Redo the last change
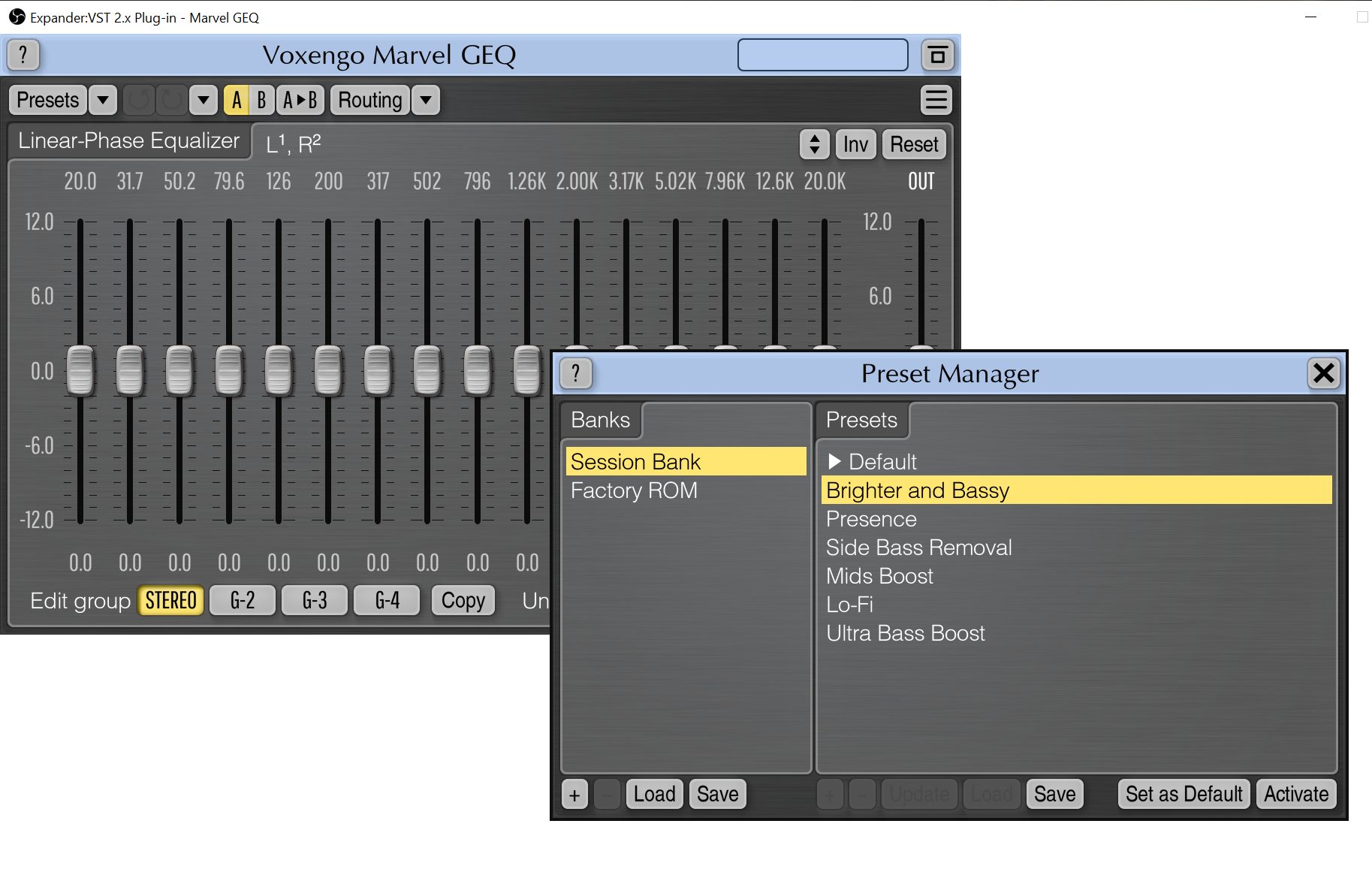This screenshot has width=1372, height=872. [x=172, y=100]
